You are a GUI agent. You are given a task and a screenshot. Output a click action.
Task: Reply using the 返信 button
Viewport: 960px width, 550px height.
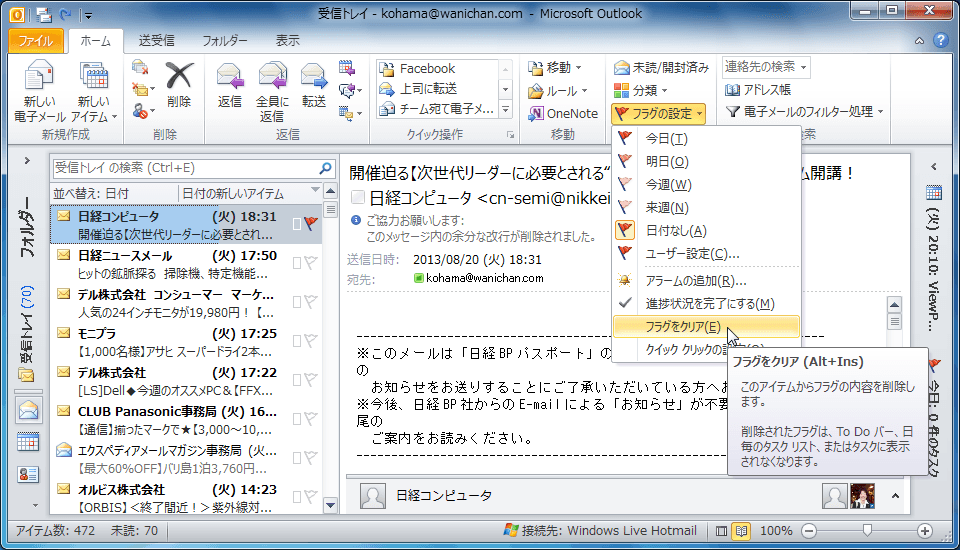(230, 86)
